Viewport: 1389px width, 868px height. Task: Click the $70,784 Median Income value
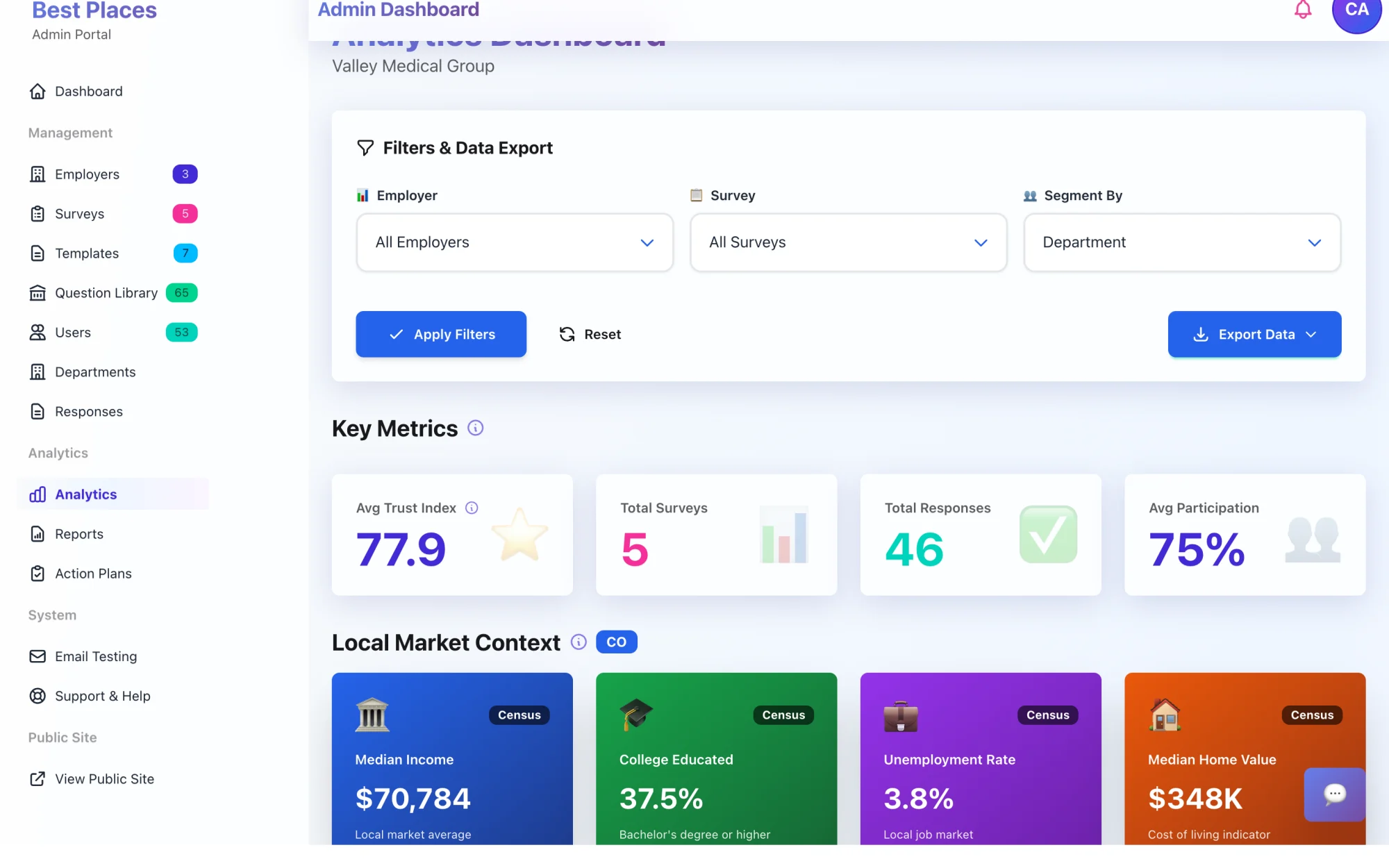[413, 799]
